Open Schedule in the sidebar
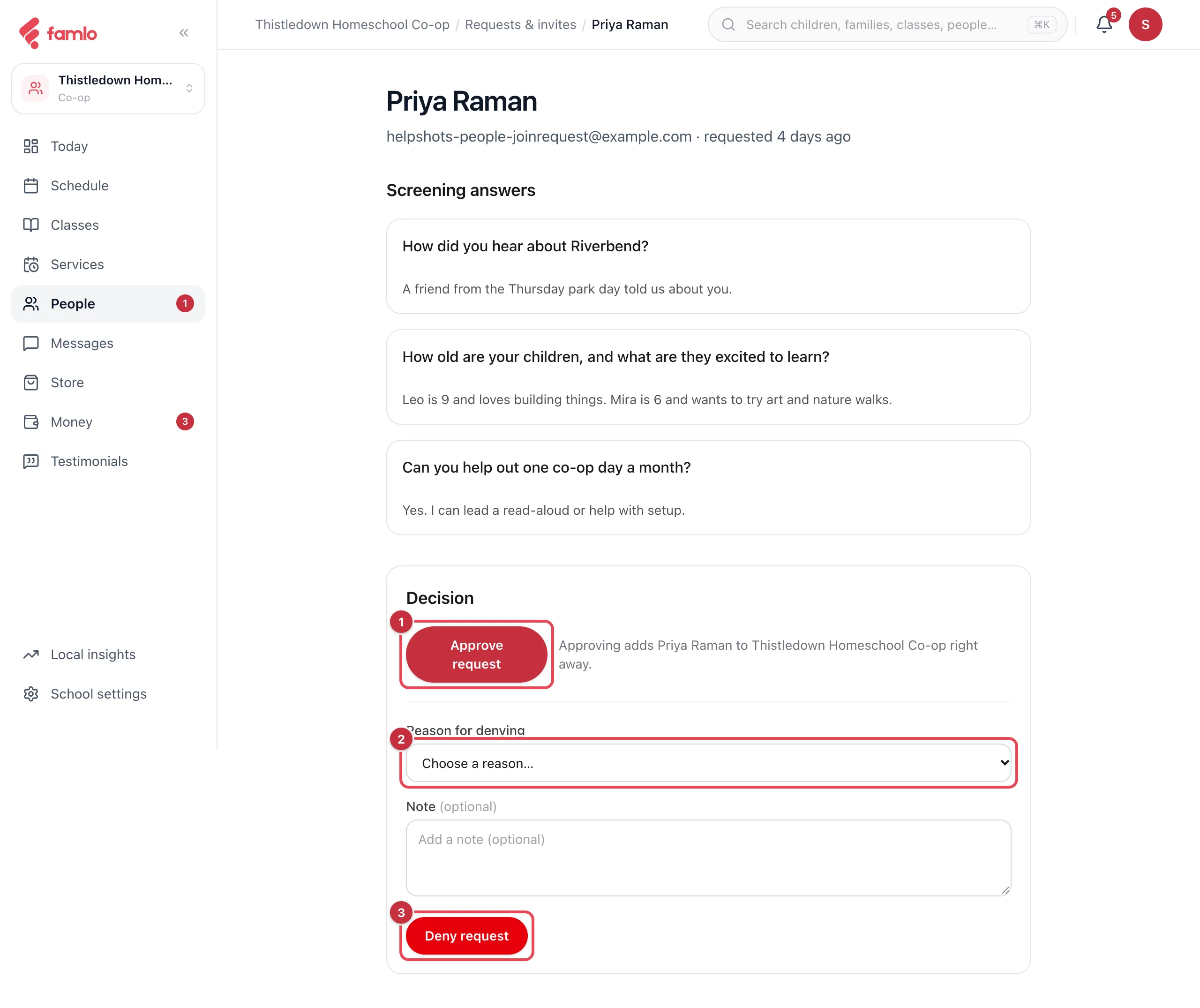This screenshot has height=1008, width=1200. click(x=108, y=186)
